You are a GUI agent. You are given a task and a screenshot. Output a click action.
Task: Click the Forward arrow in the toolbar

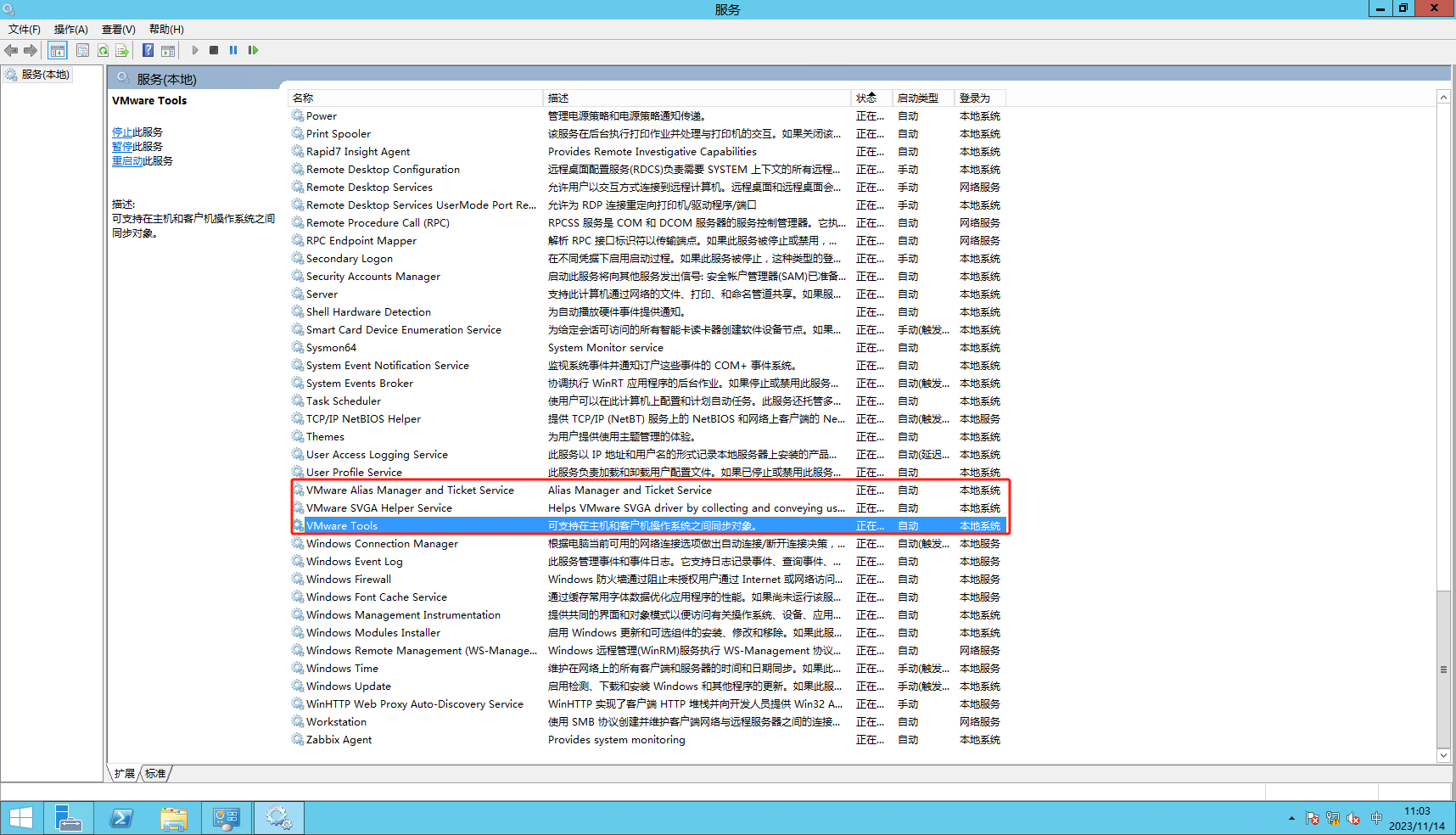31,51
